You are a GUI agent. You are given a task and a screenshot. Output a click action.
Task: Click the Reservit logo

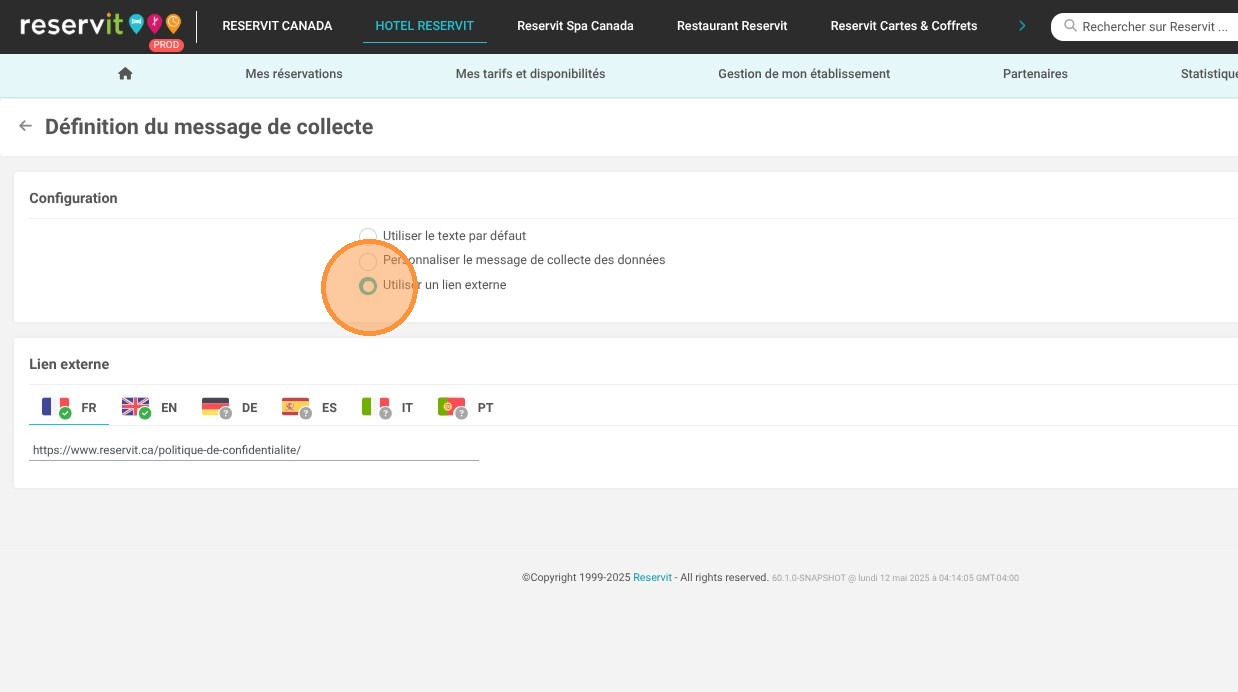tap(101, 25)
